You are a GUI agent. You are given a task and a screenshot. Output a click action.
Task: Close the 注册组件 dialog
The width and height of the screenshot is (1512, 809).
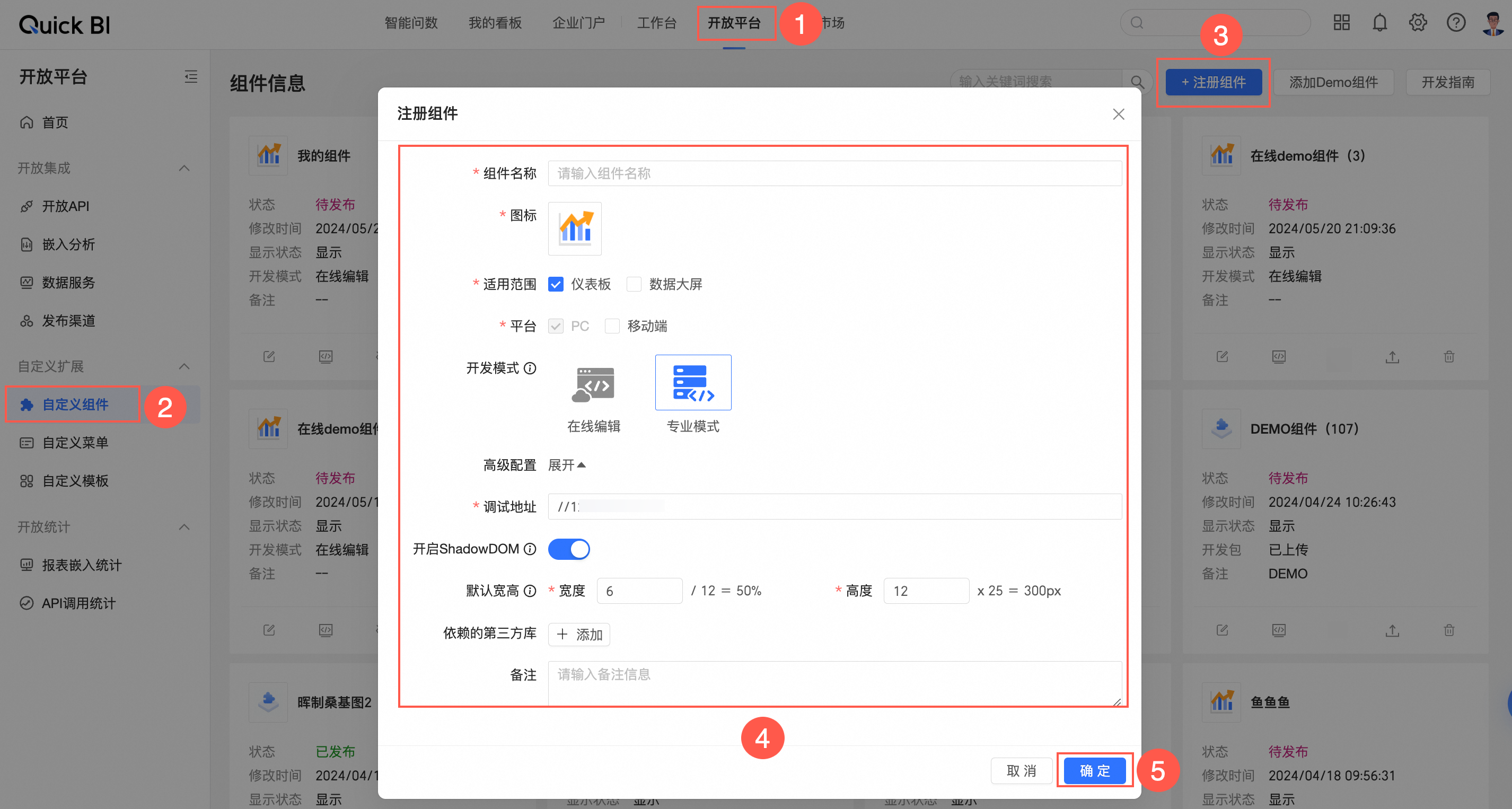coord(1119,114)
